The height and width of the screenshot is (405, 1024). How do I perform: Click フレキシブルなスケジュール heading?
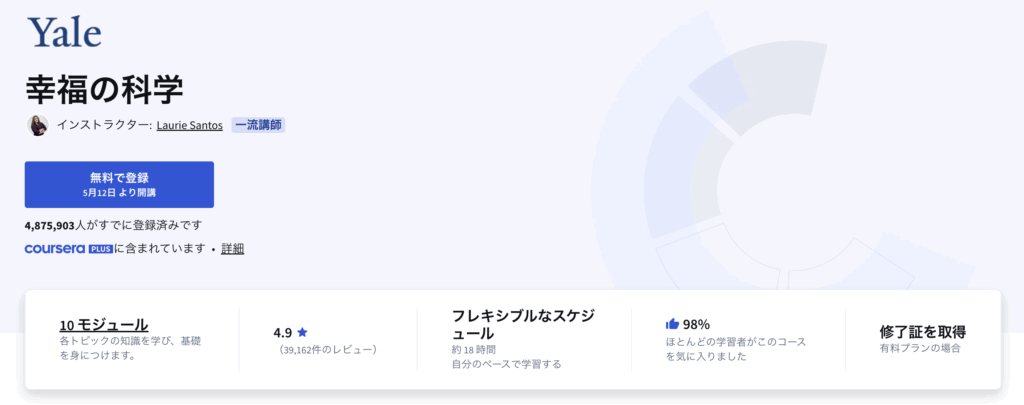click(523, 324)
